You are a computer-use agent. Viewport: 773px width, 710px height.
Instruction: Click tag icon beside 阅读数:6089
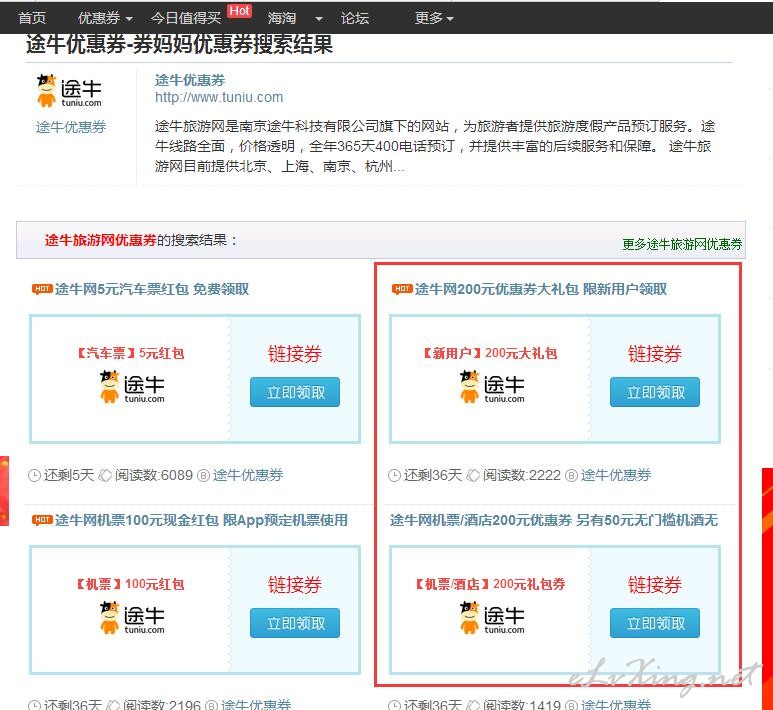coord(105,475)
